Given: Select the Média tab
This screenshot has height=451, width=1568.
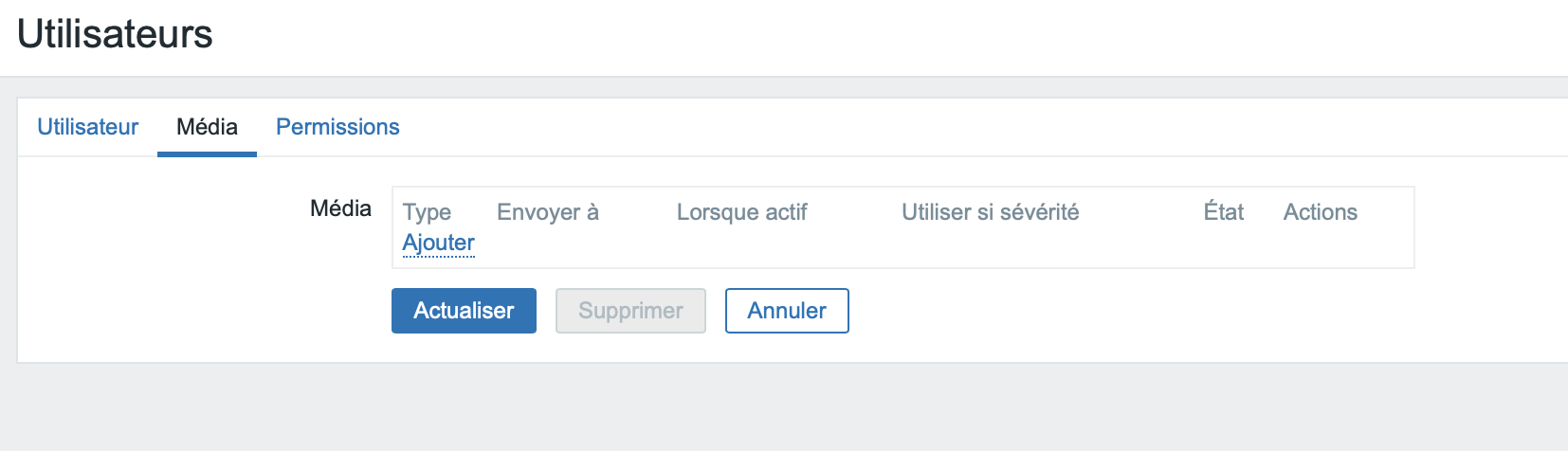Looking at the screenshot, I should tap(207, 127).
